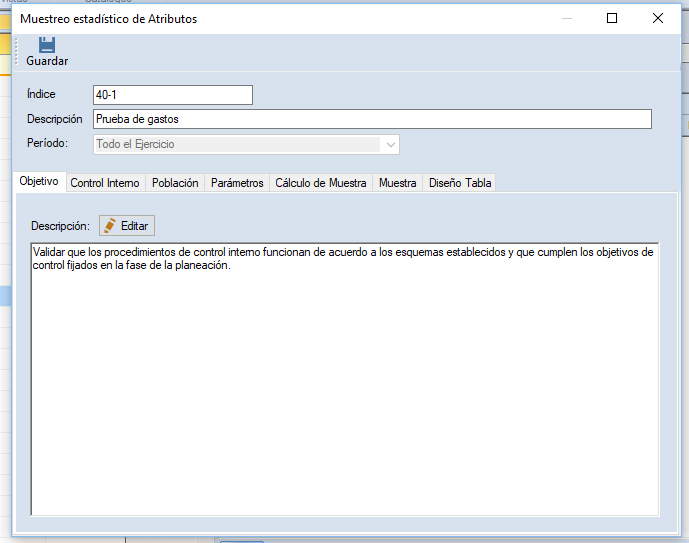Screen dimensions: 689x543
Task: Go to the Población tab
Action: click(175, 183)
